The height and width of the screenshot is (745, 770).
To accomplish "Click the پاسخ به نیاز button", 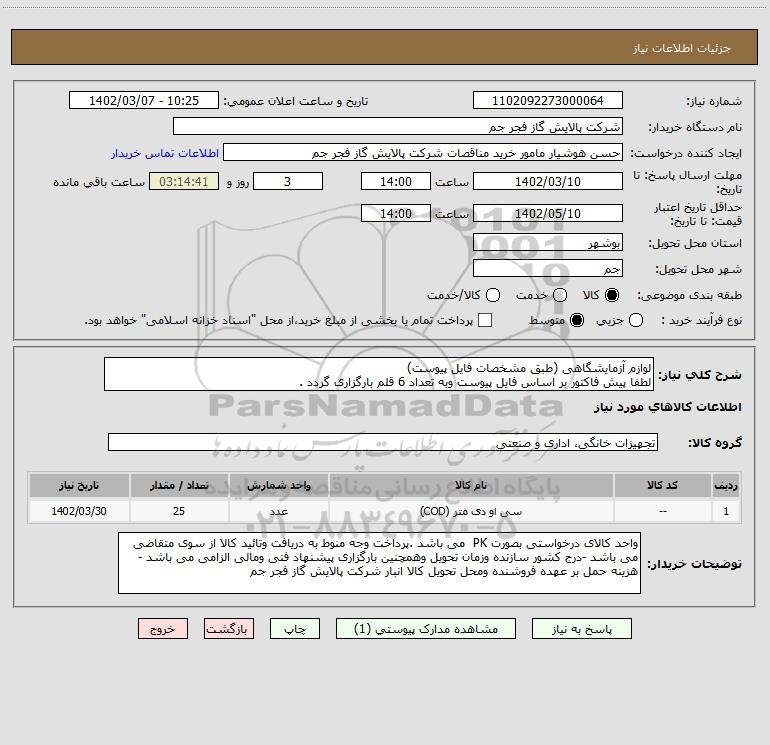I will (581, 629).
